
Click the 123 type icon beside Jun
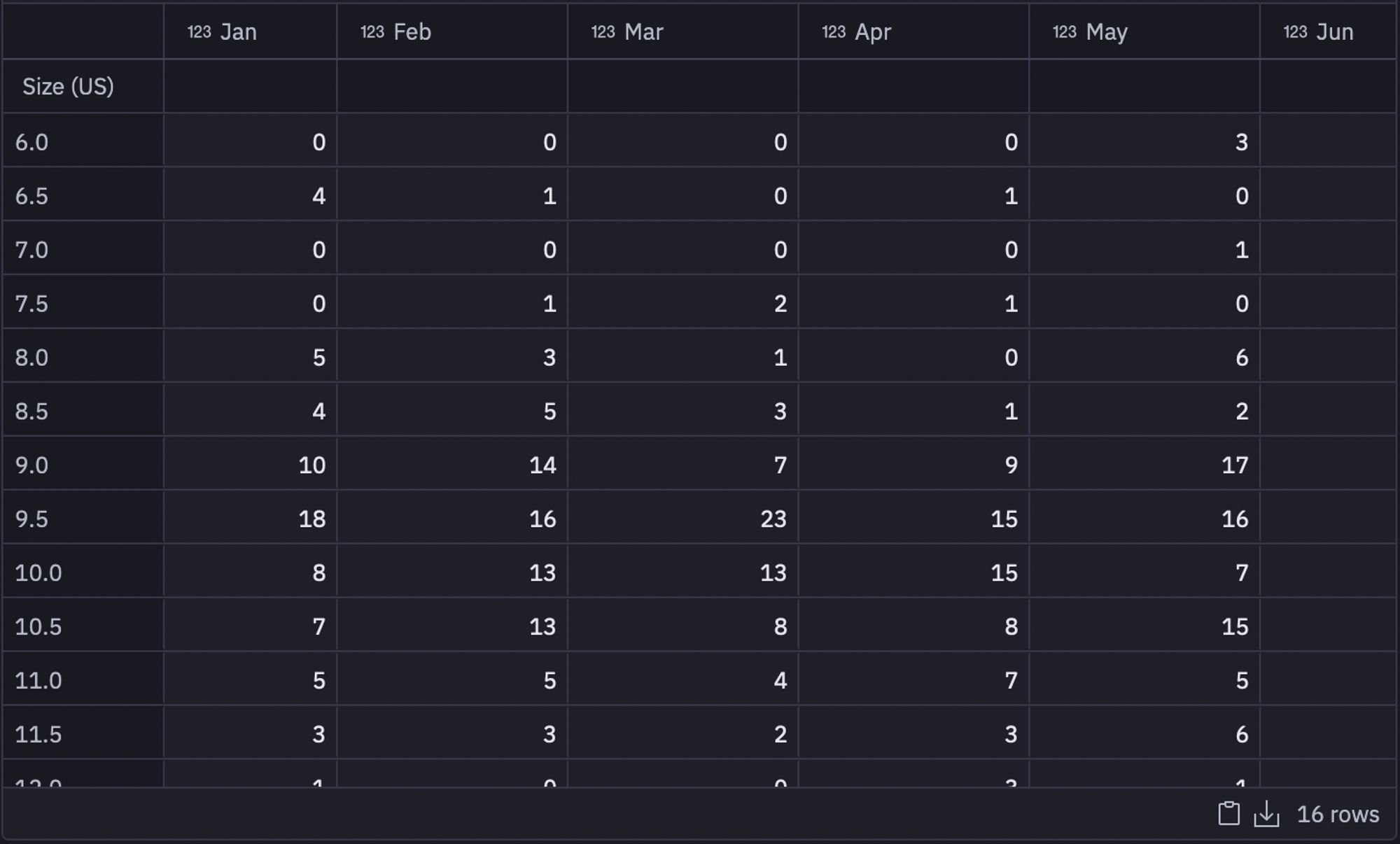point(1295,31)
